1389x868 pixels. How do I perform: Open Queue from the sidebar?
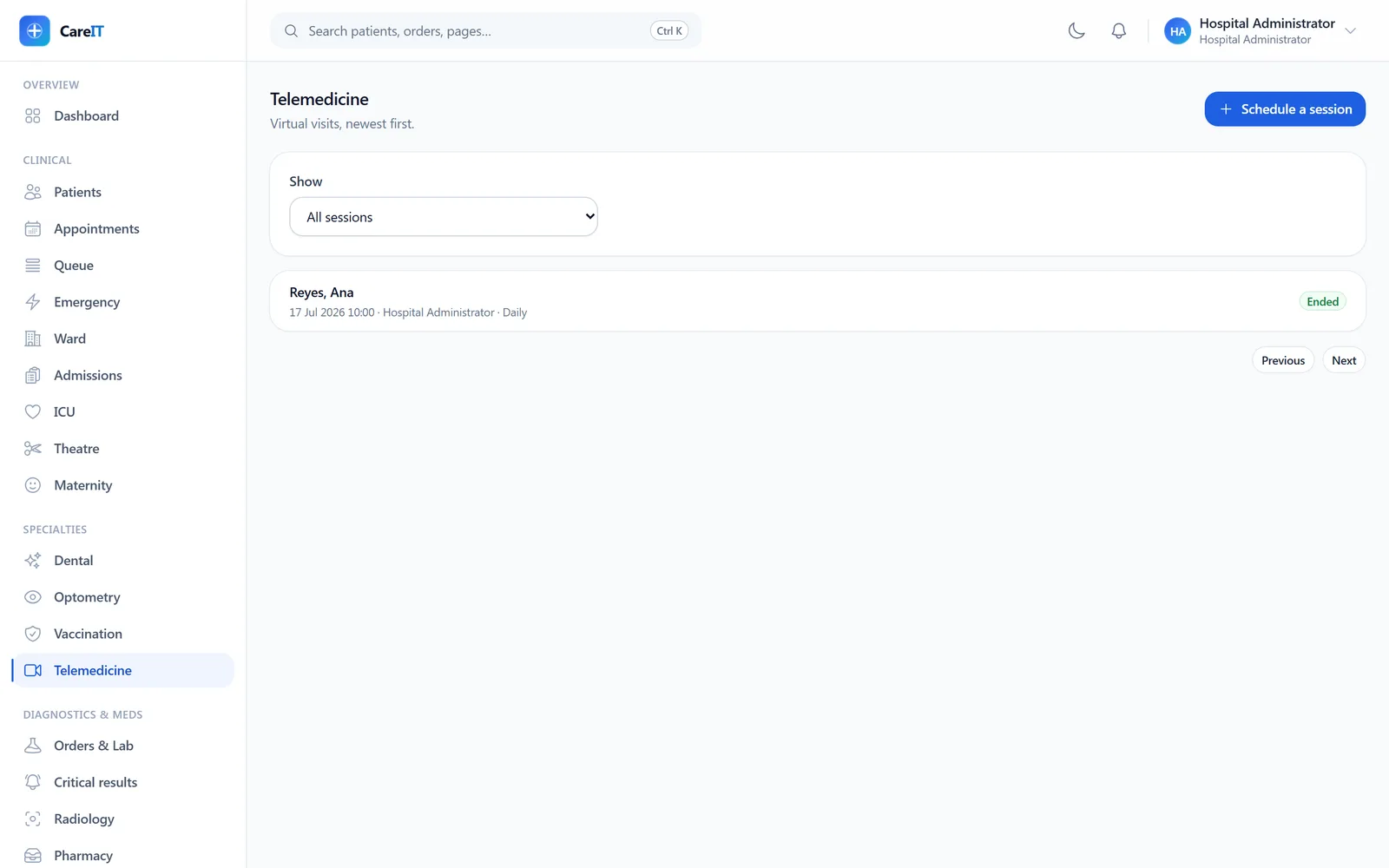74,266
